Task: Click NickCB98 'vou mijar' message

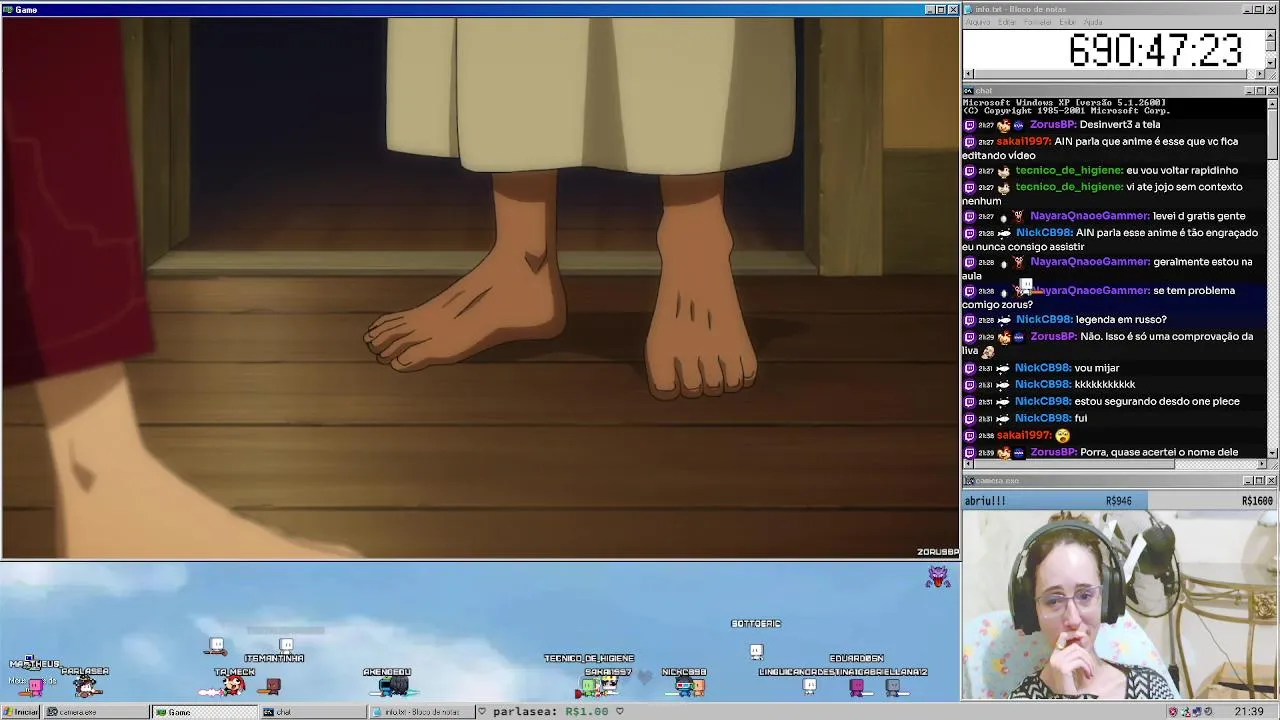Action: [x=1097, y=368]
